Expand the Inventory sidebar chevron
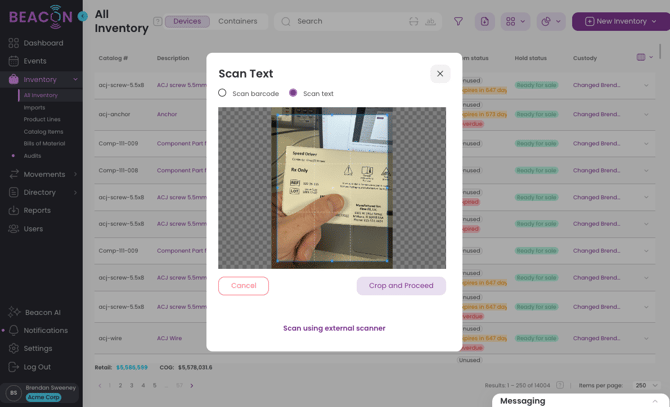 click(x=75, y=79)
